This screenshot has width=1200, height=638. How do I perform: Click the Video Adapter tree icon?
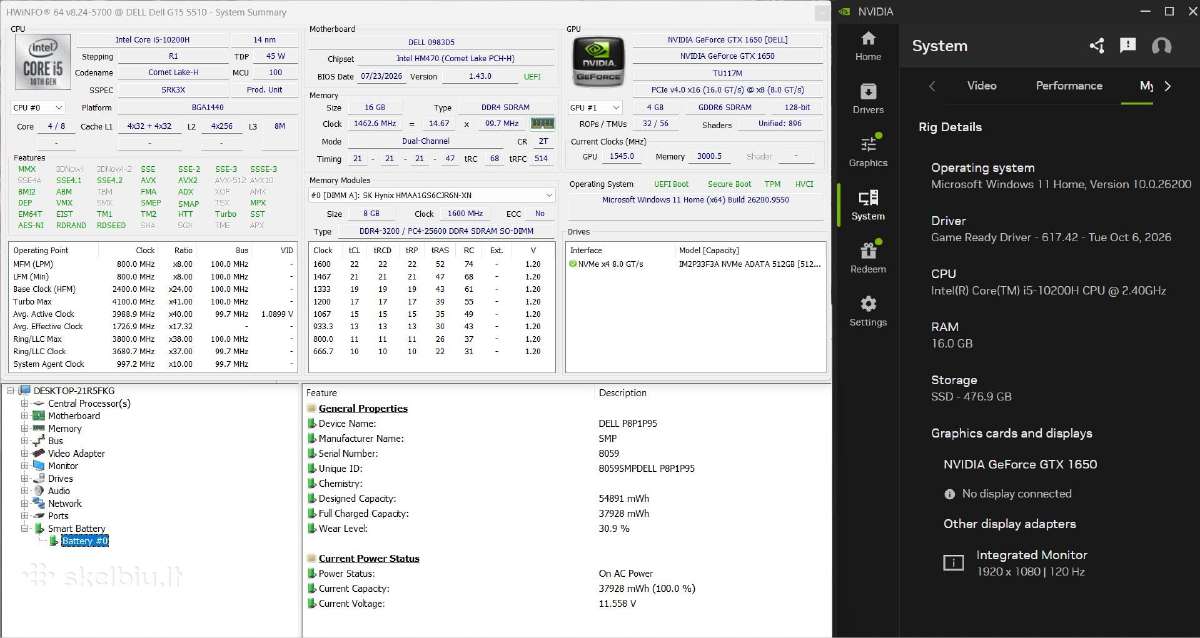[x=39, y=453]
